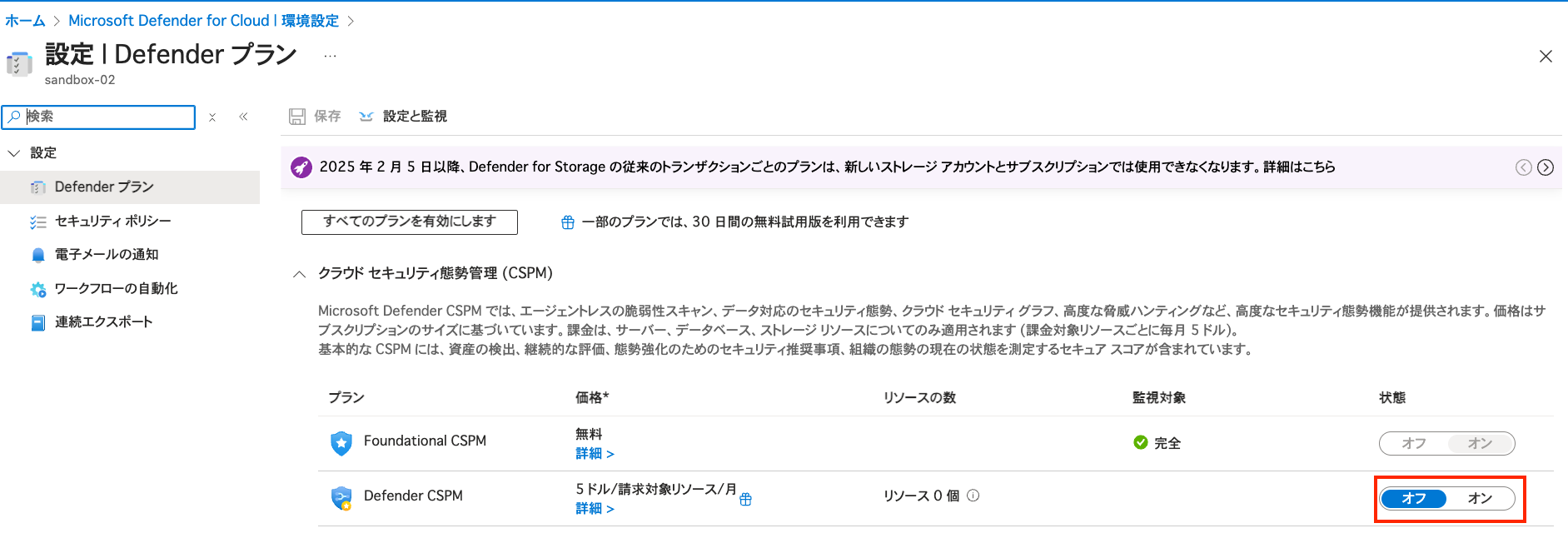1568x558 pixels.
Task: Click the purple rocket announcement icon
Action: pos(301,167)
